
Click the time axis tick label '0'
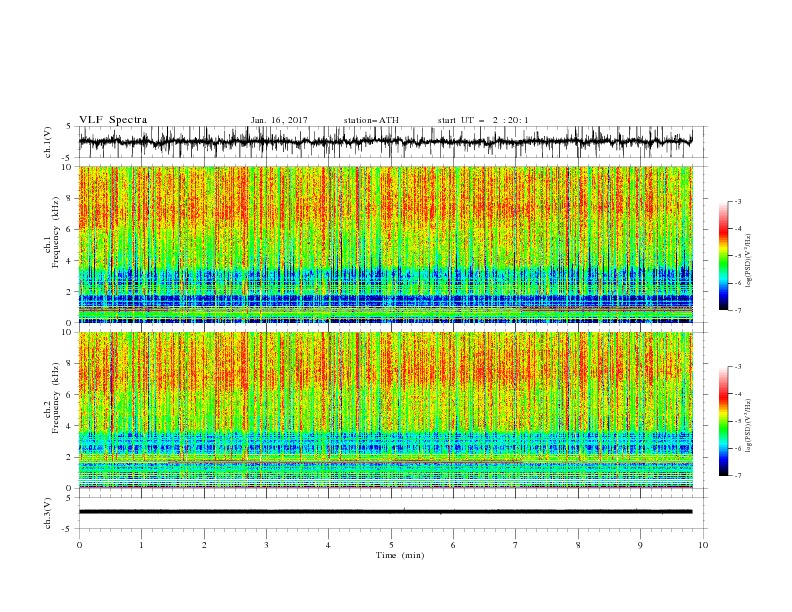(79, 545)
